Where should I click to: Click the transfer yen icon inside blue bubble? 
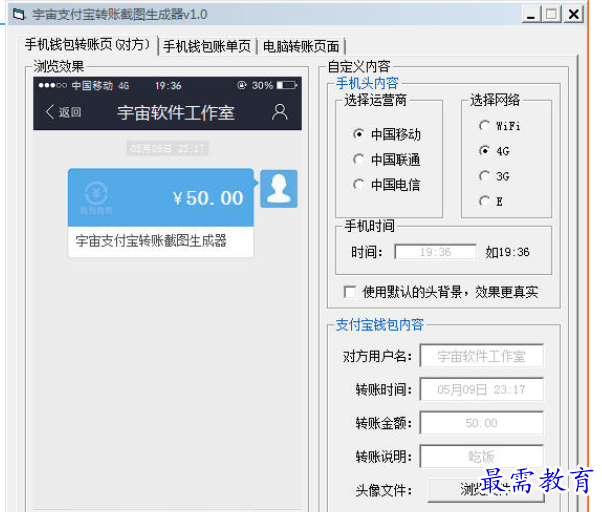coord(96,194)
